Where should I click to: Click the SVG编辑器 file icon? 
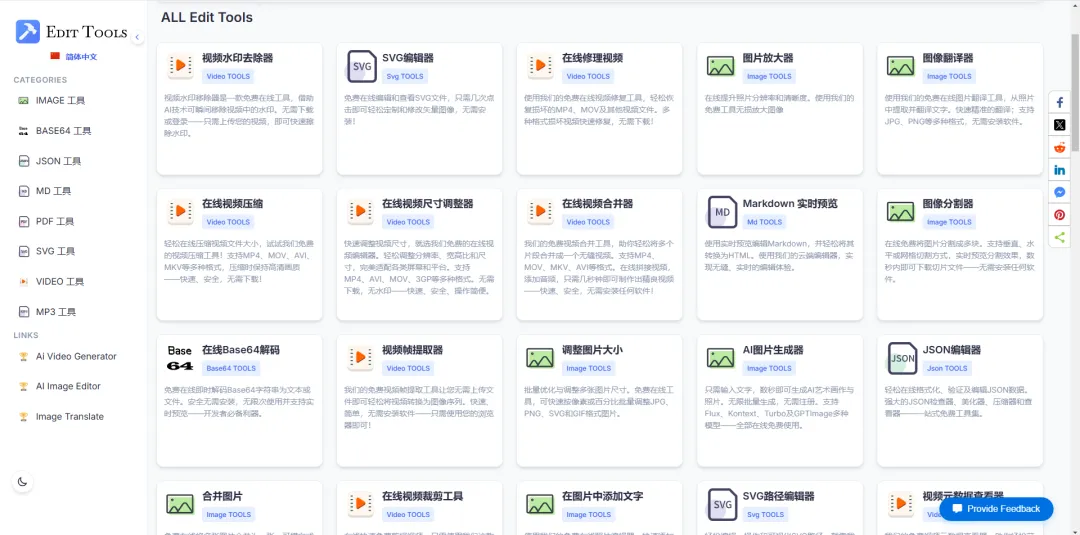(362, 66)
